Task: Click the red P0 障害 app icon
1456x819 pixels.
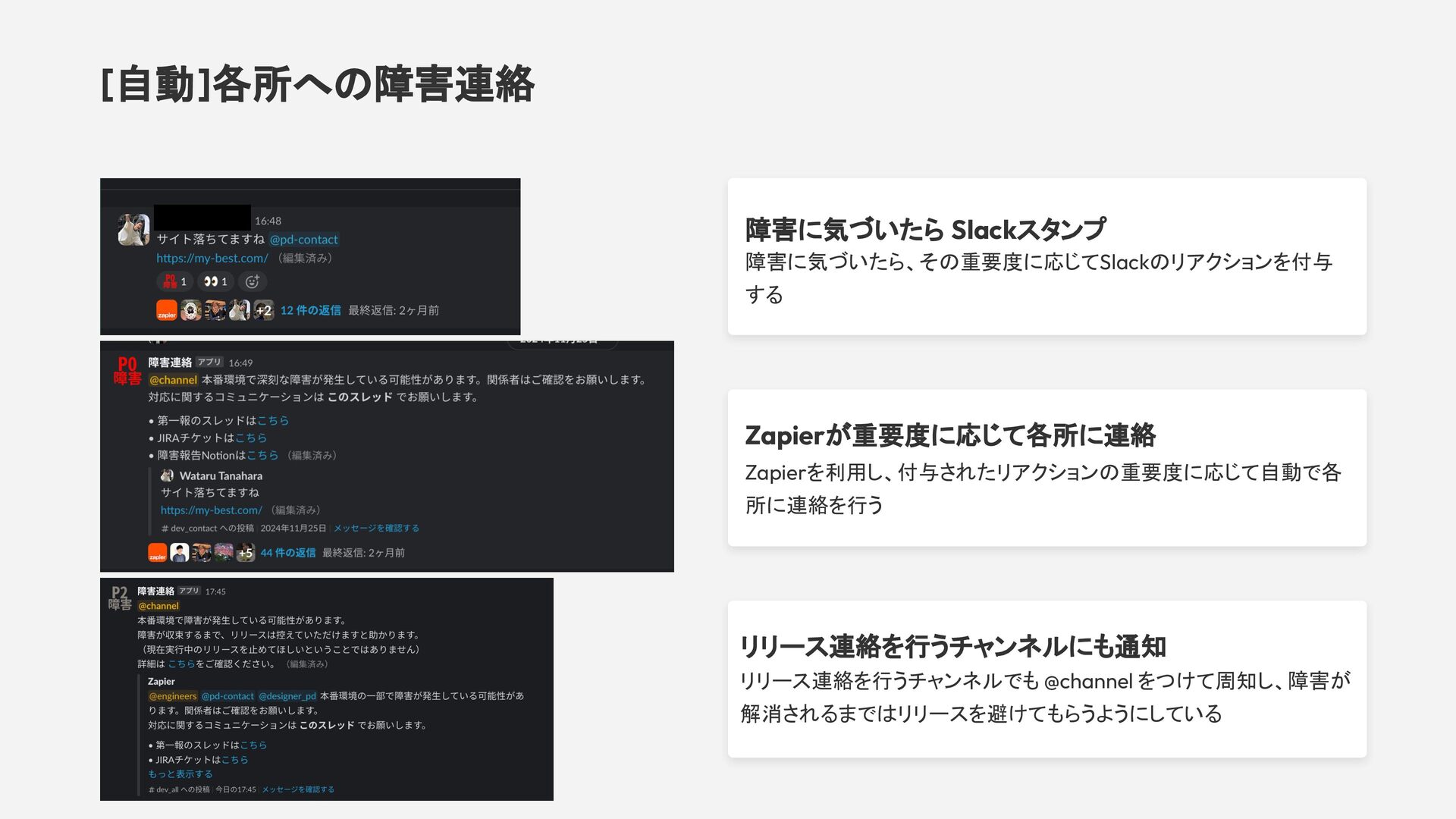Action: [127, 372]
